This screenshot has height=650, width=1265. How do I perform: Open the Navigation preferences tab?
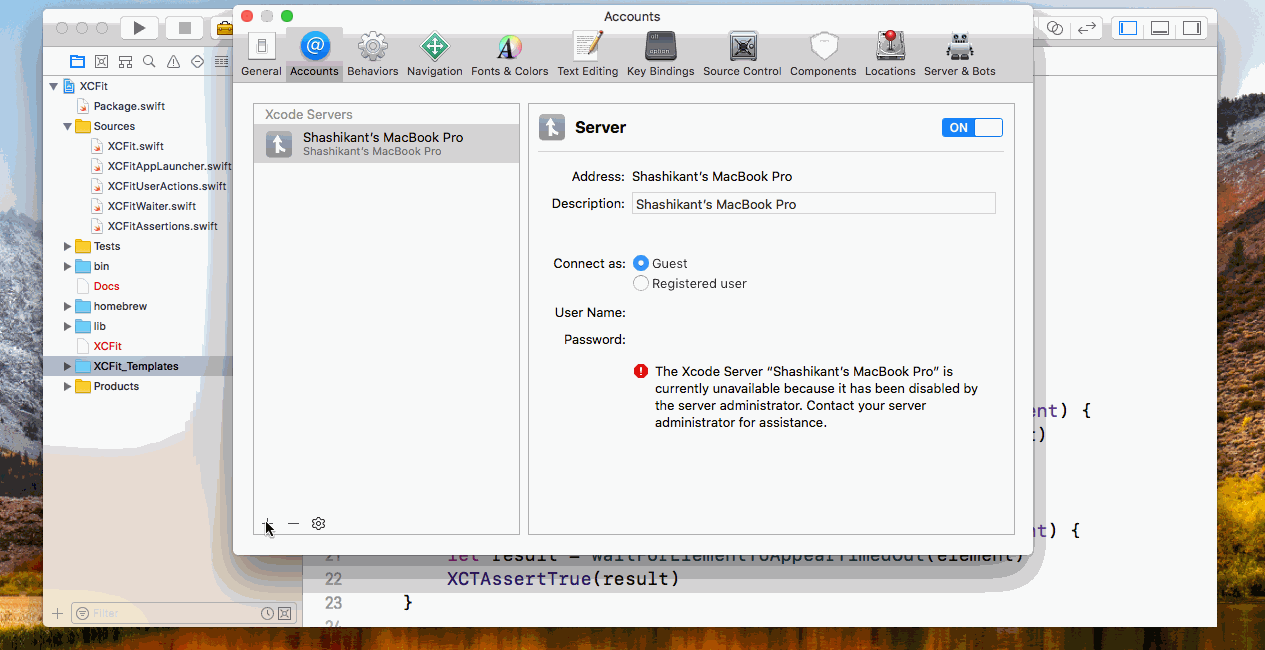tap(434, 55)
